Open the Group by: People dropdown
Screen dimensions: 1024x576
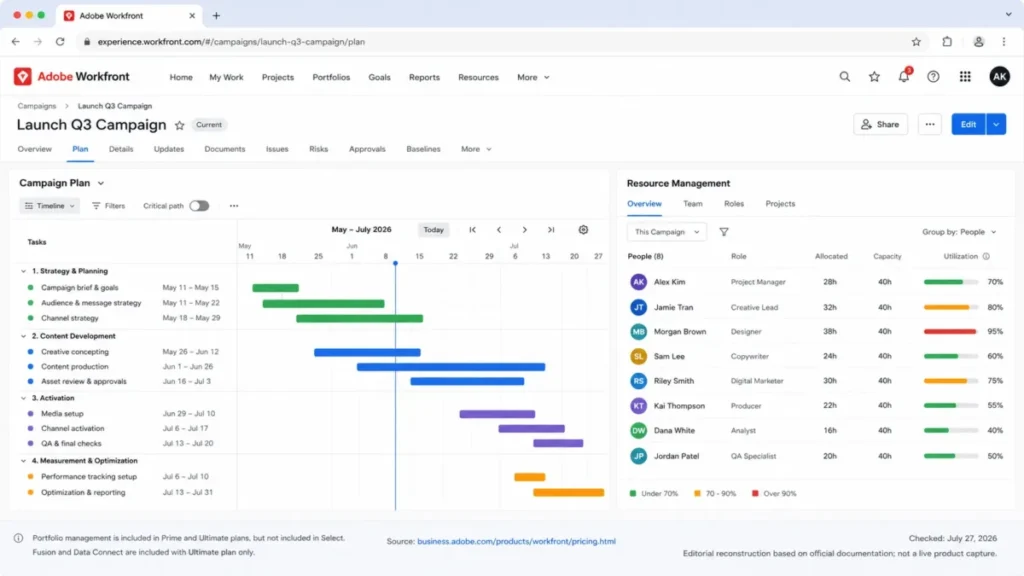959,232
